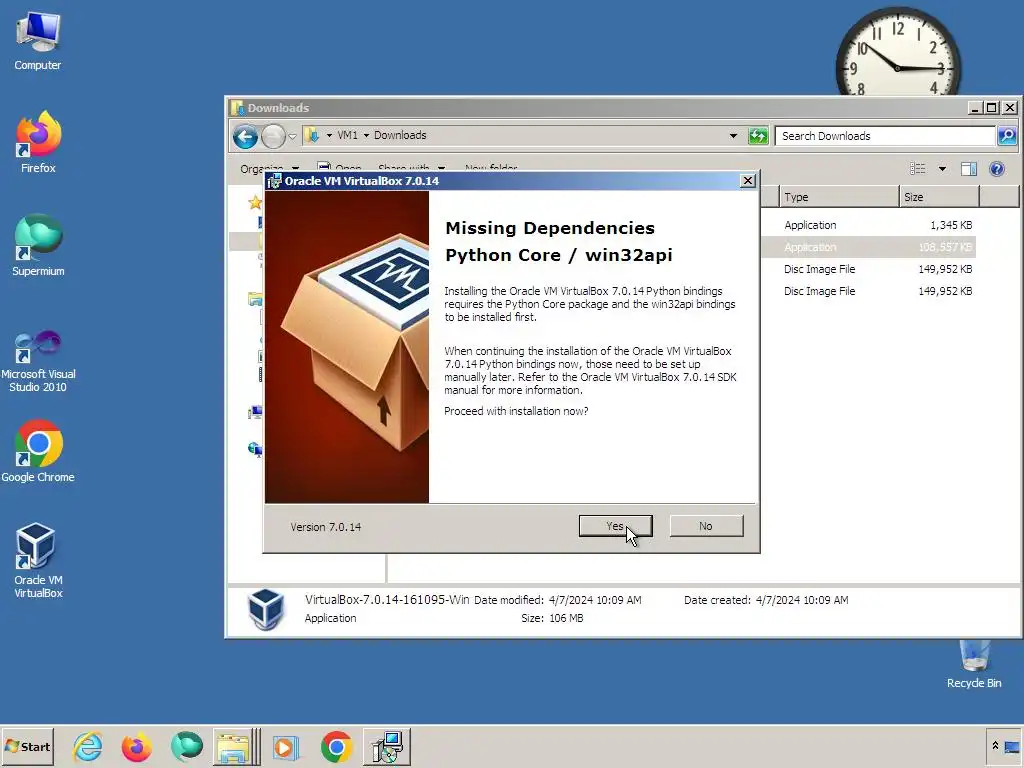Image resolution: width=1024 pixels, height=768 pixels.
Task: Click the Favorites star in navigation pane
Action: point(255,202)
